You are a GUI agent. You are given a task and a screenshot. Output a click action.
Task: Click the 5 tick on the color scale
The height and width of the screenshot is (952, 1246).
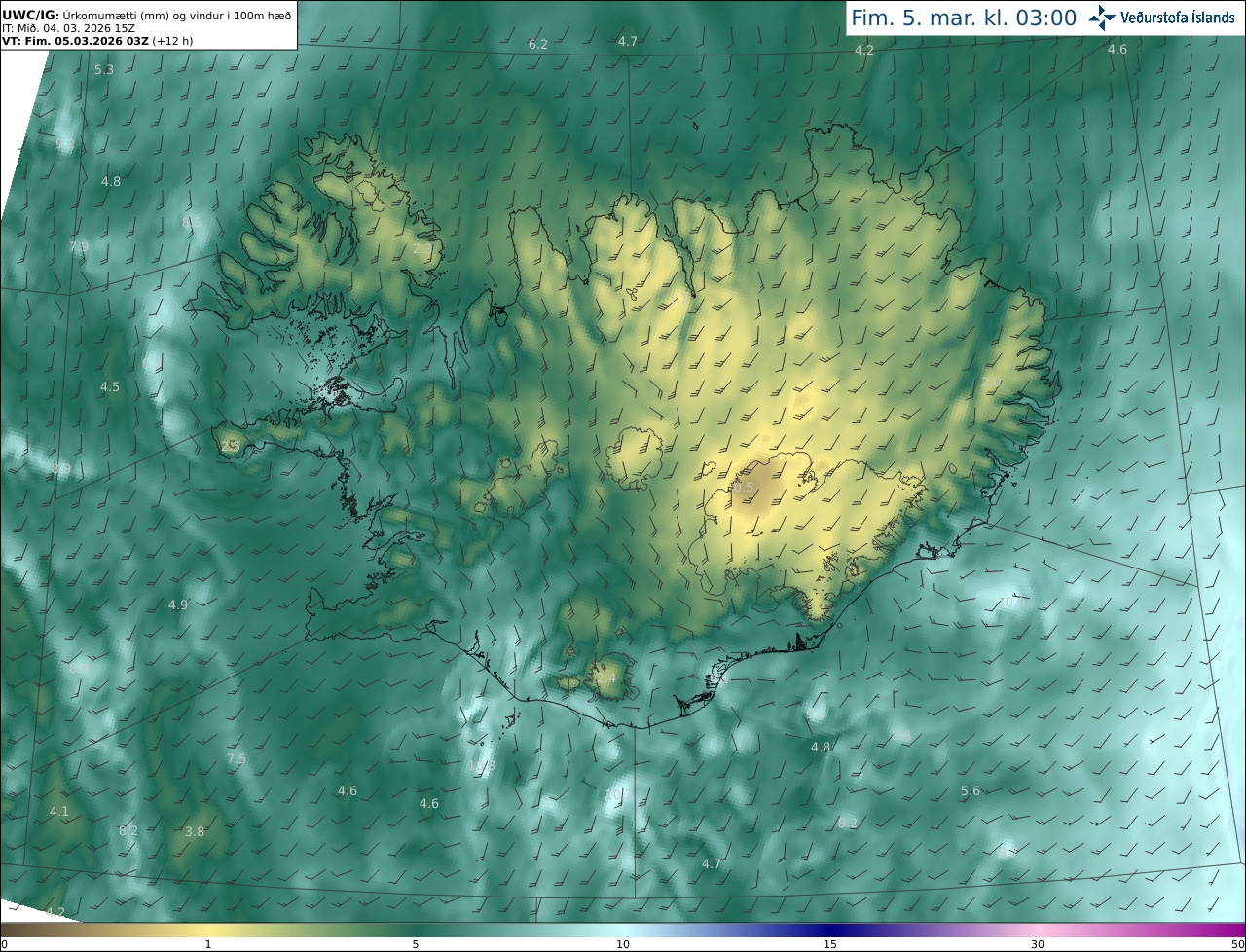tap(416, 944)
